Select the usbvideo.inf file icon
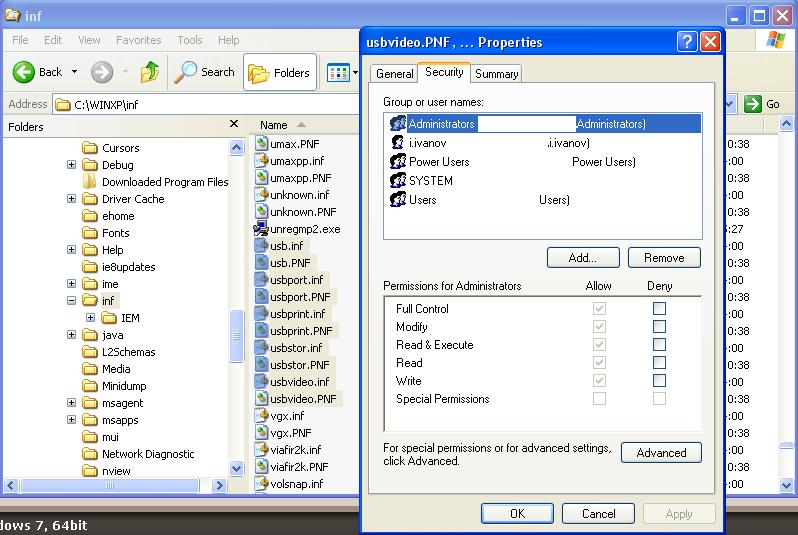This screenshot has width=798, height=535. tap(261, 382)
